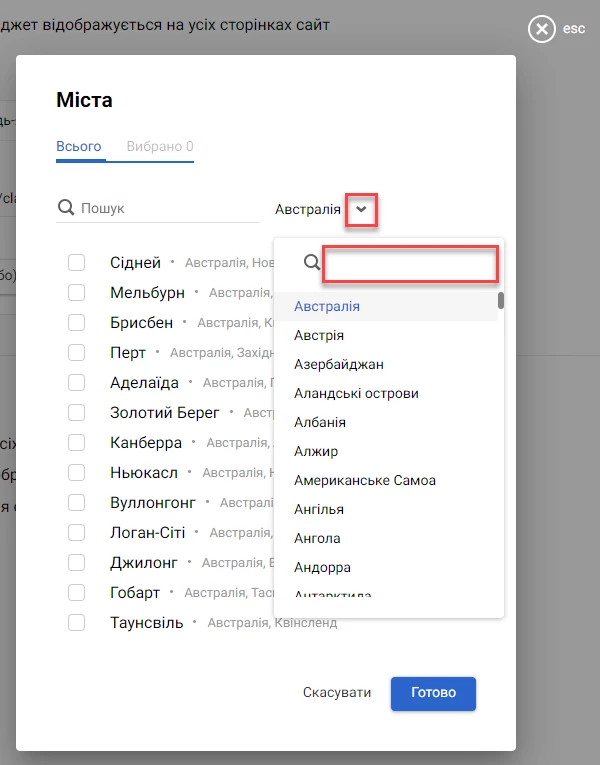Pick Андорра from the country list
Screen dimensions: 600x765
coord(386,567)
